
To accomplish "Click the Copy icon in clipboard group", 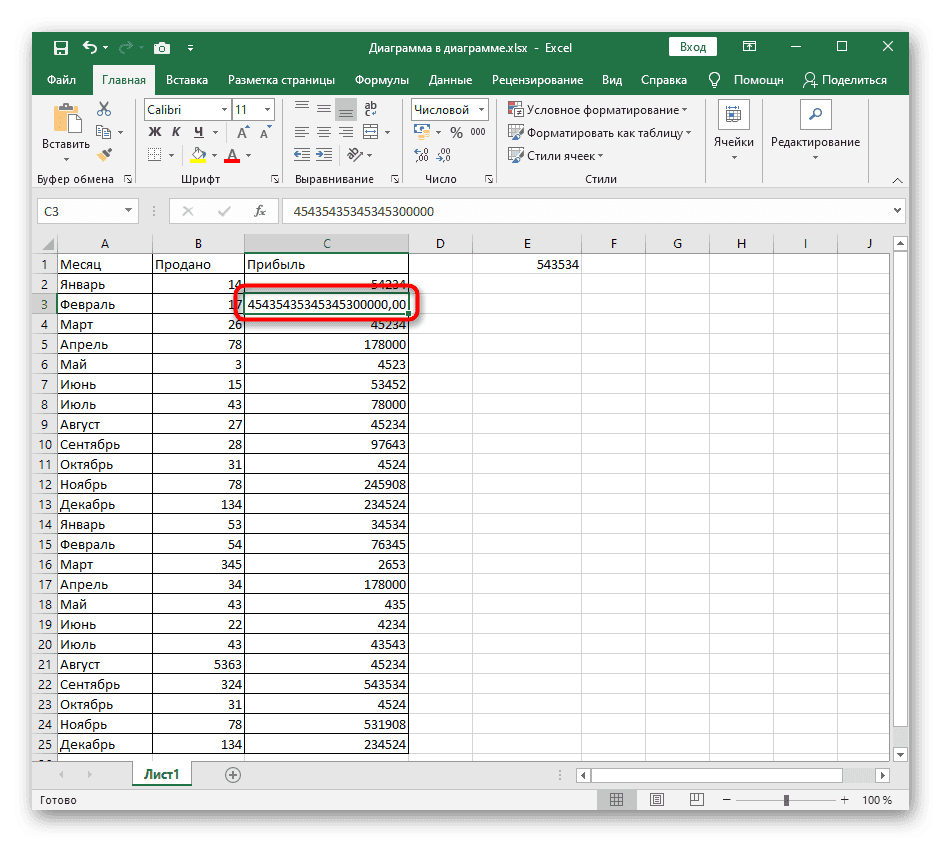I will pyautogui.click(x=103, y=130).
